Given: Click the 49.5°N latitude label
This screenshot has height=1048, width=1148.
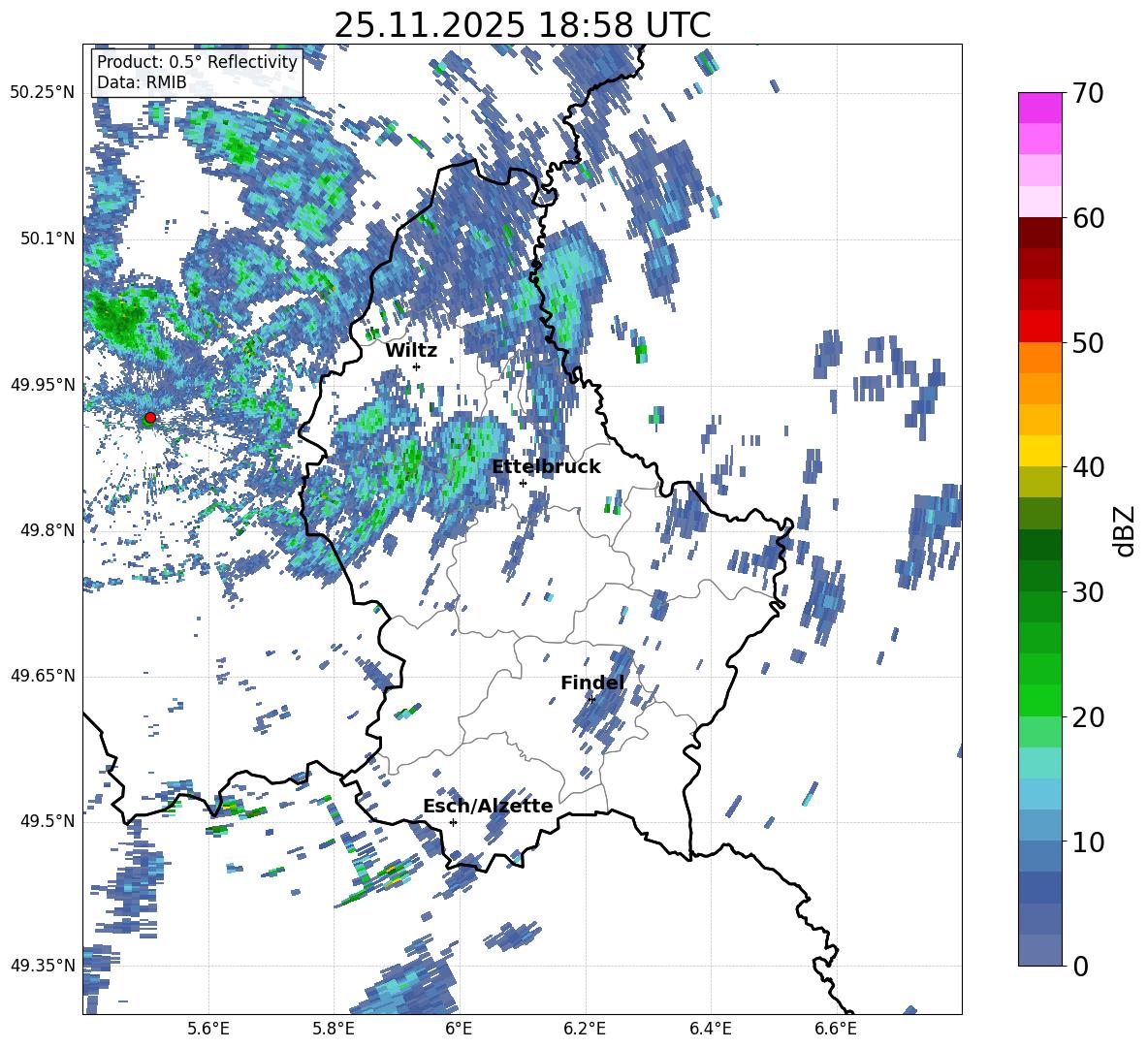Looking at the screenshot, I should pyautogui.click(x=47, y=821).
